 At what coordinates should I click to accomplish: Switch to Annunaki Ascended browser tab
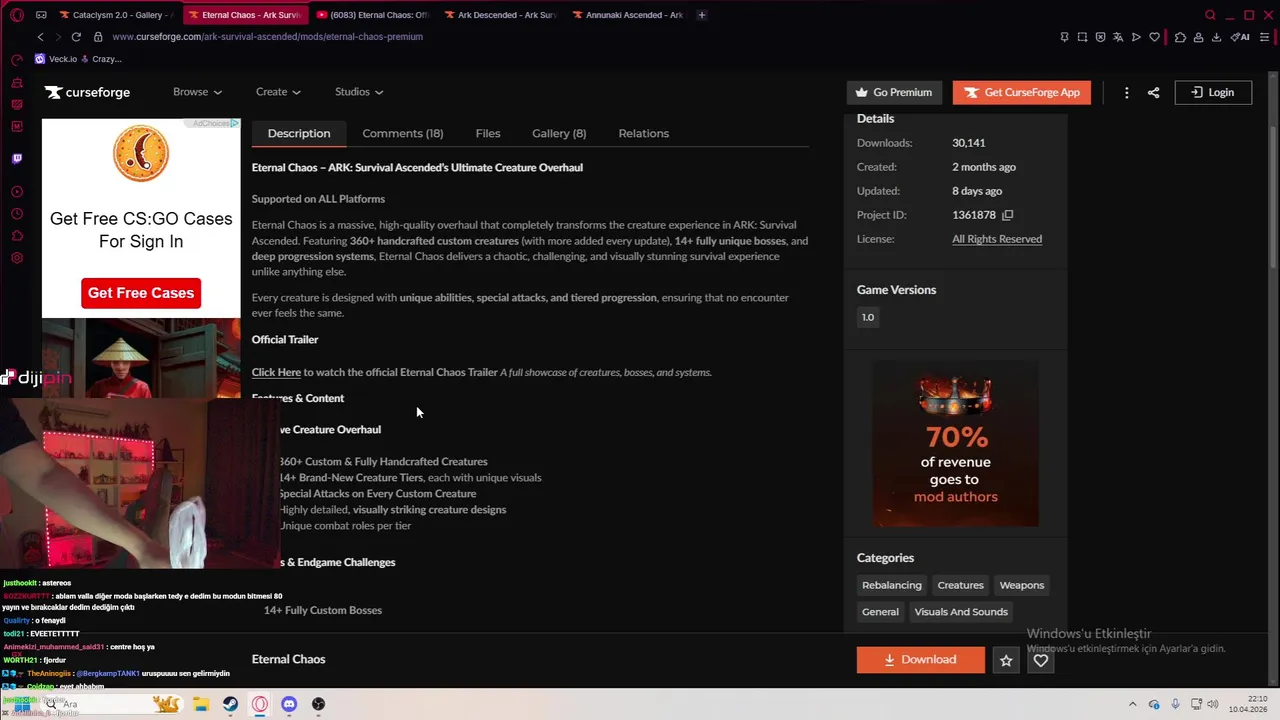[628, 15]
